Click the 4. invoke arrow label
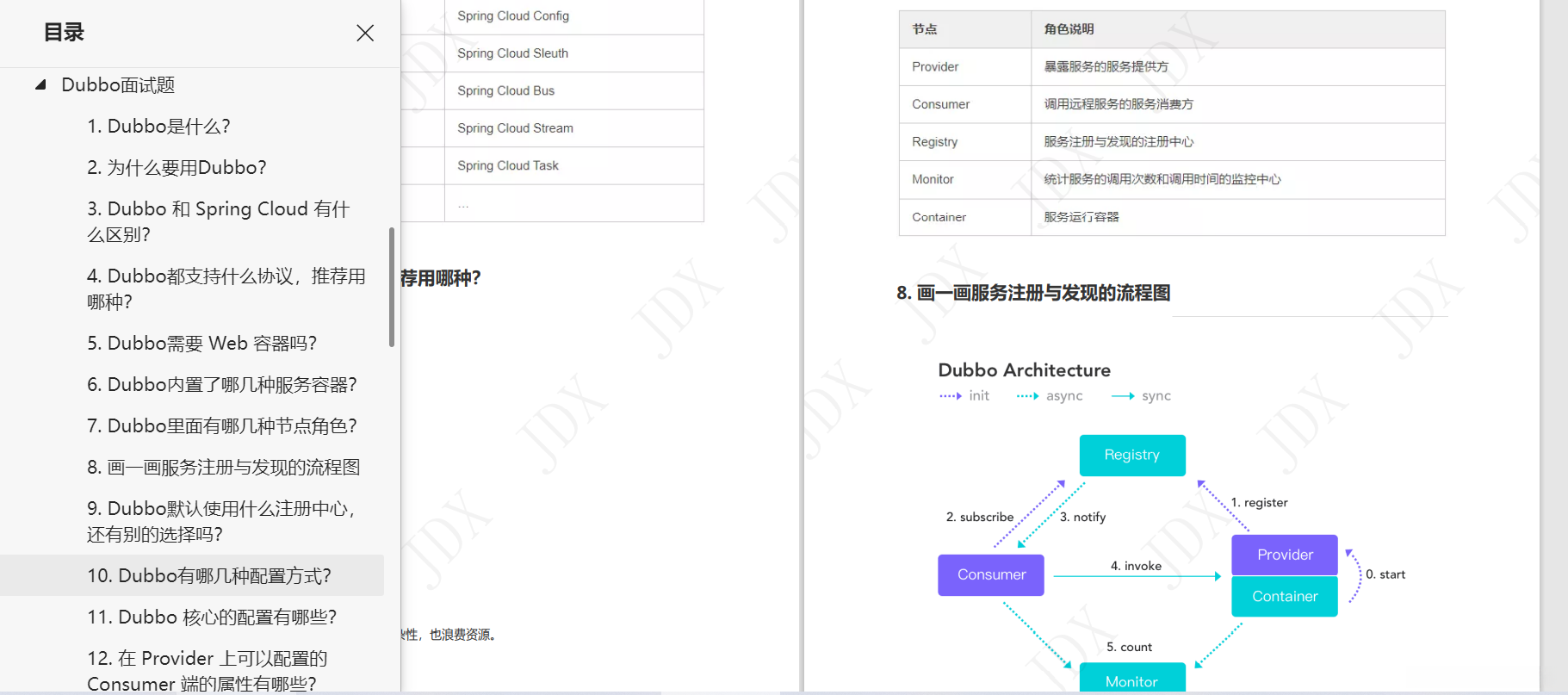The height and width of the screenshot is (695, 1568). (x=1136, y=566)
